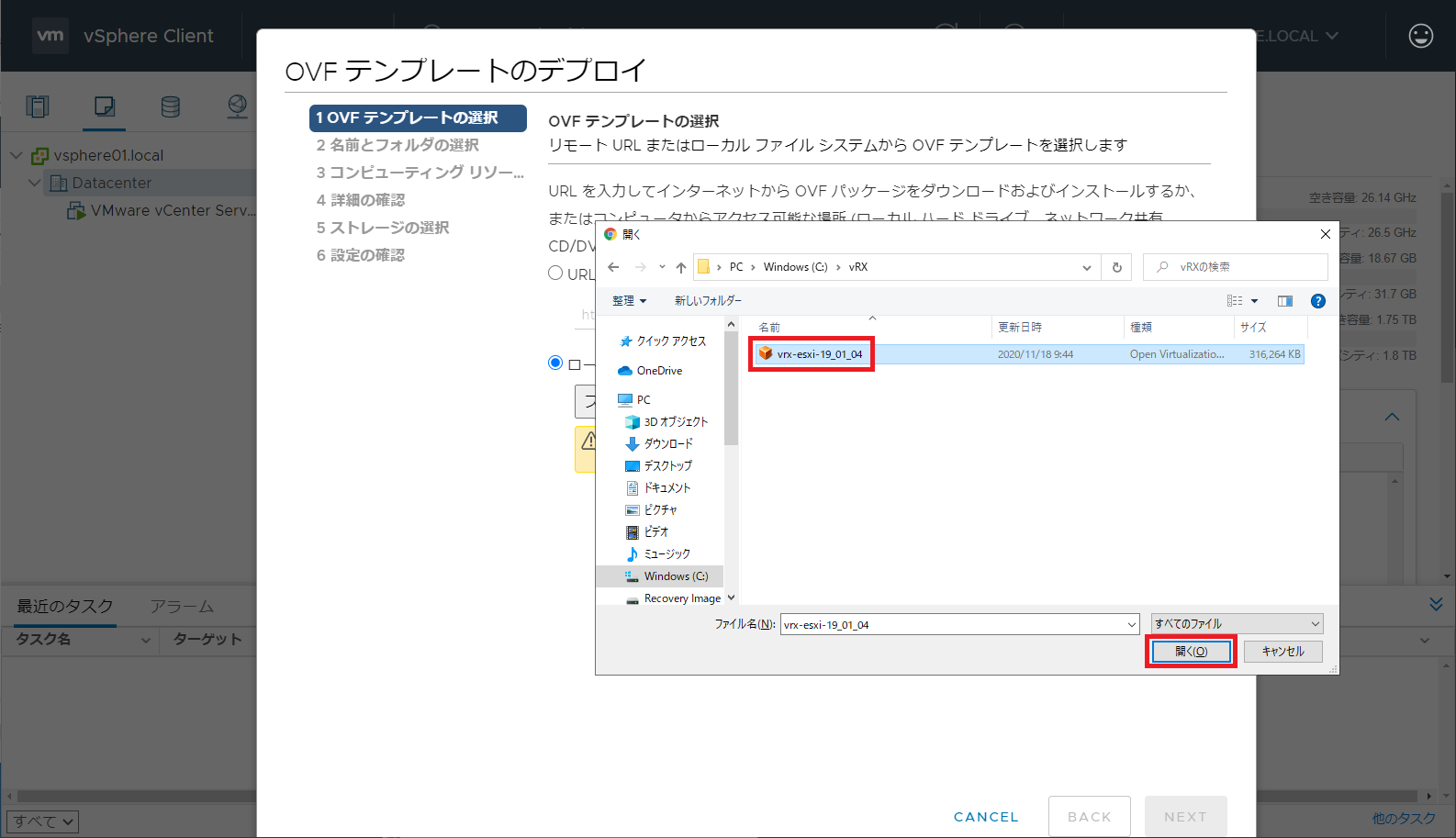This screenshot has height=838, width=1456.
Task: Open the Music folder
Action: pyautogui.click(x=657, y=554)
